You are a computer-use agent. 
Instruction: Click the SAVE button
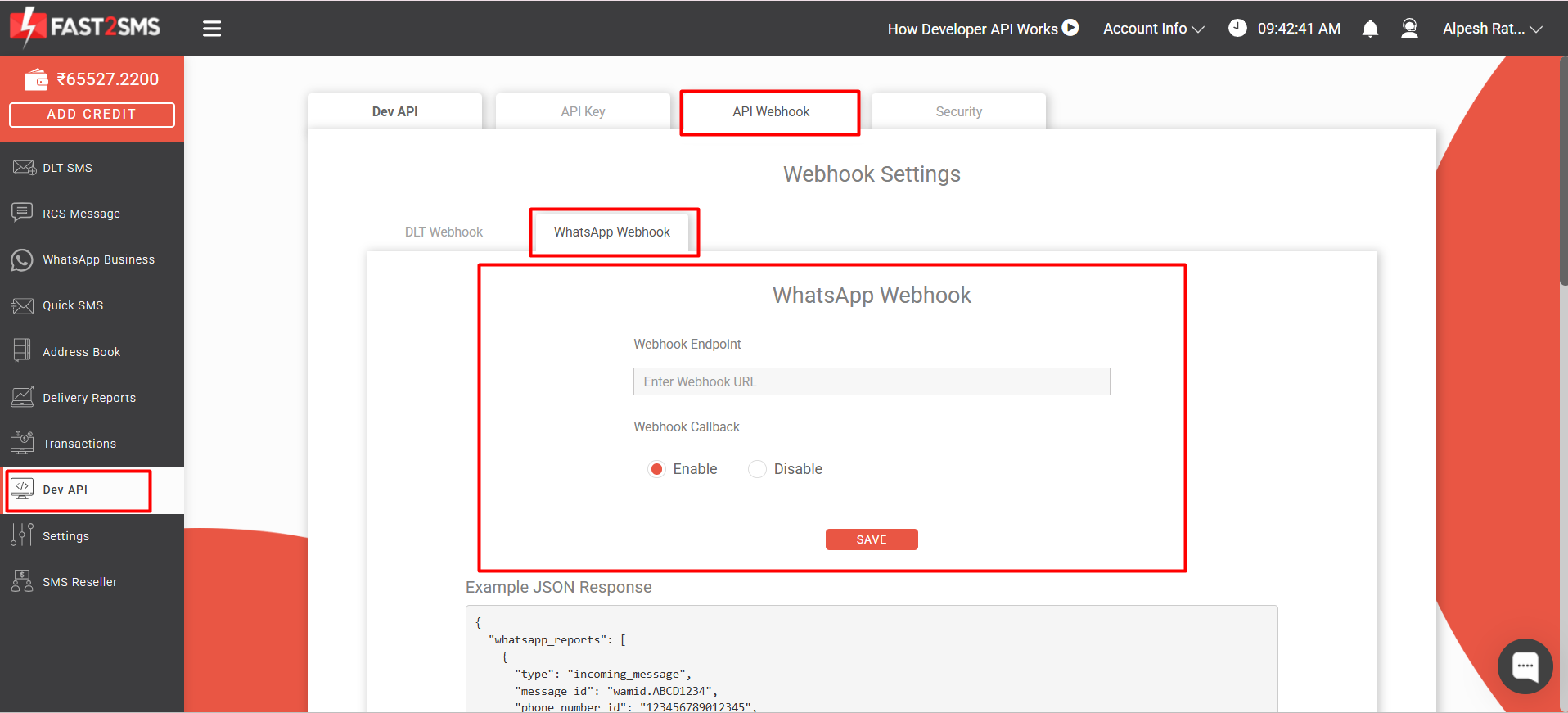coord(872,539)
